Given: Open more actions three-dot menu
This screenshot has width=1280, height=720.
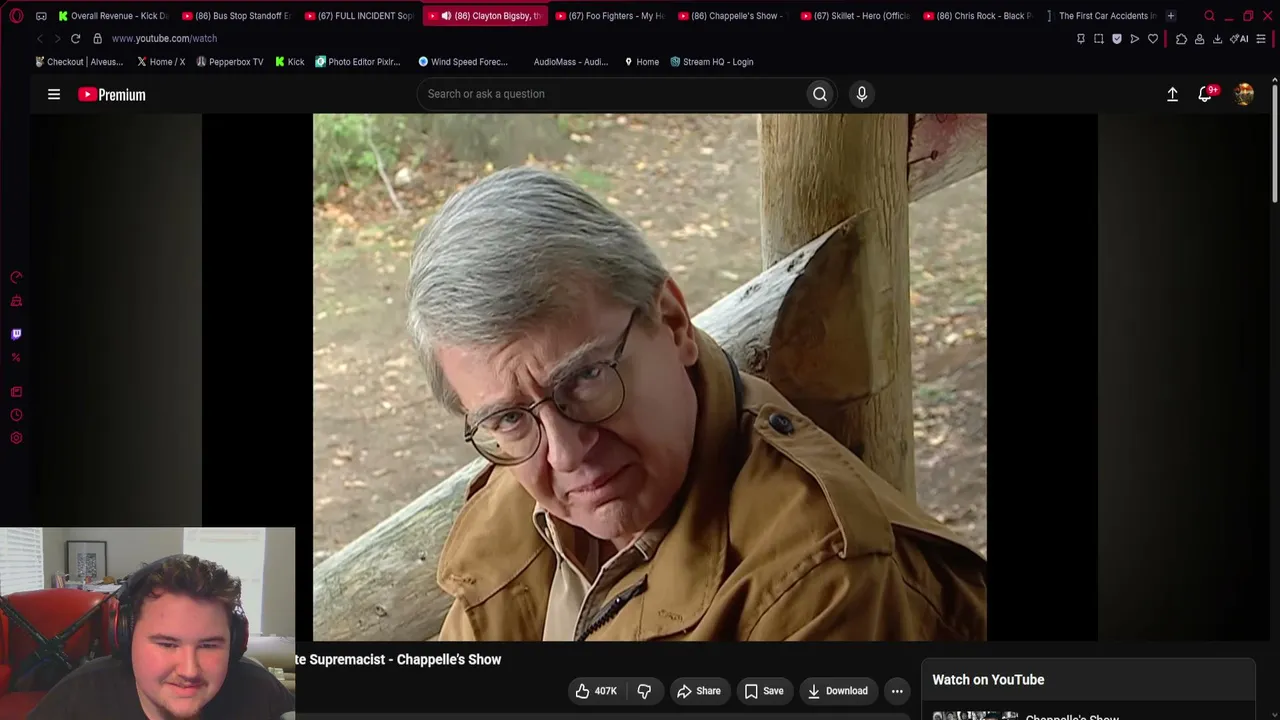Looking at the screenshot, I should click(897, 691).
